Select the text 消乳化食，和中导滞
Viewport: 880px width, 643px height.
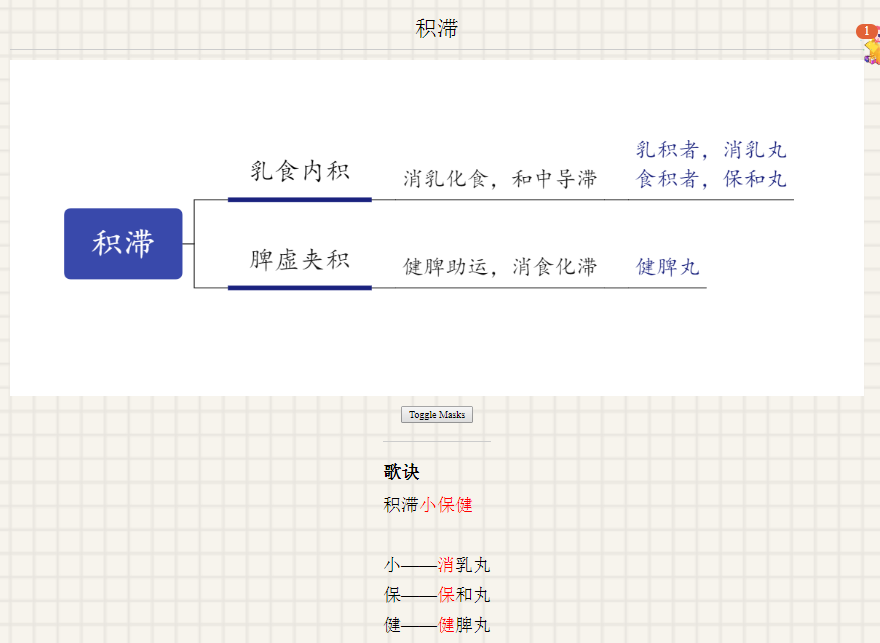pos(499,179)
